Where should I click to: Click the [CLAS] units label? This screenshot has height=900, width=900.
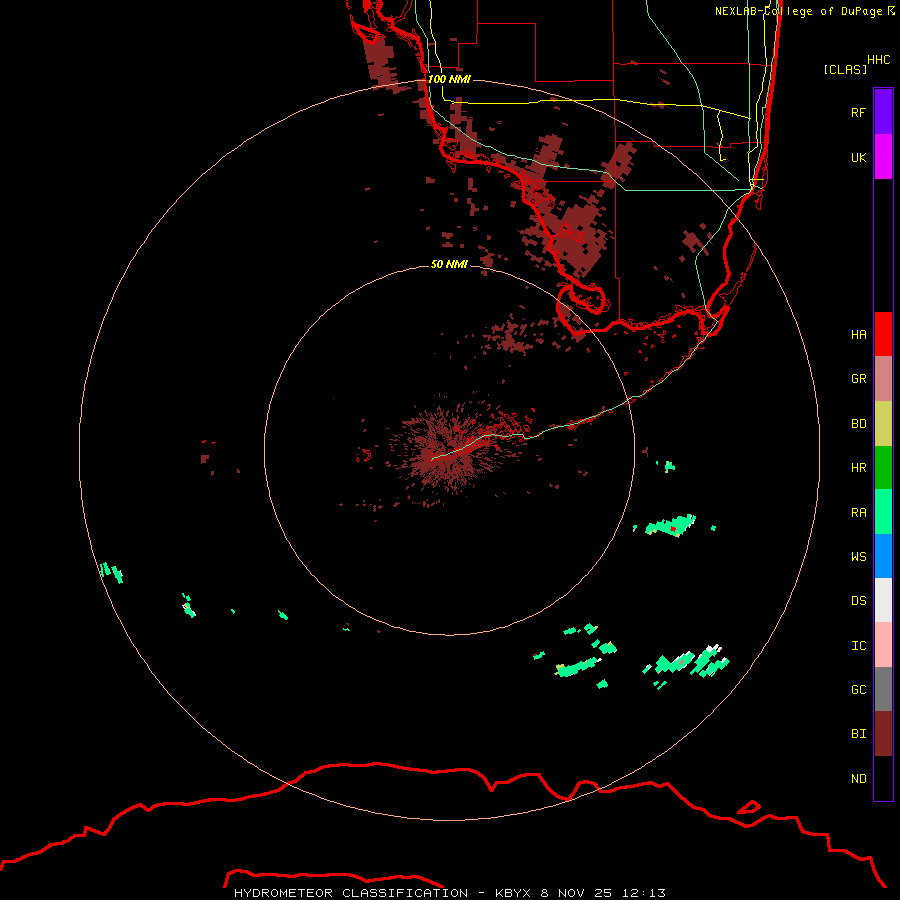pos(845,69)
